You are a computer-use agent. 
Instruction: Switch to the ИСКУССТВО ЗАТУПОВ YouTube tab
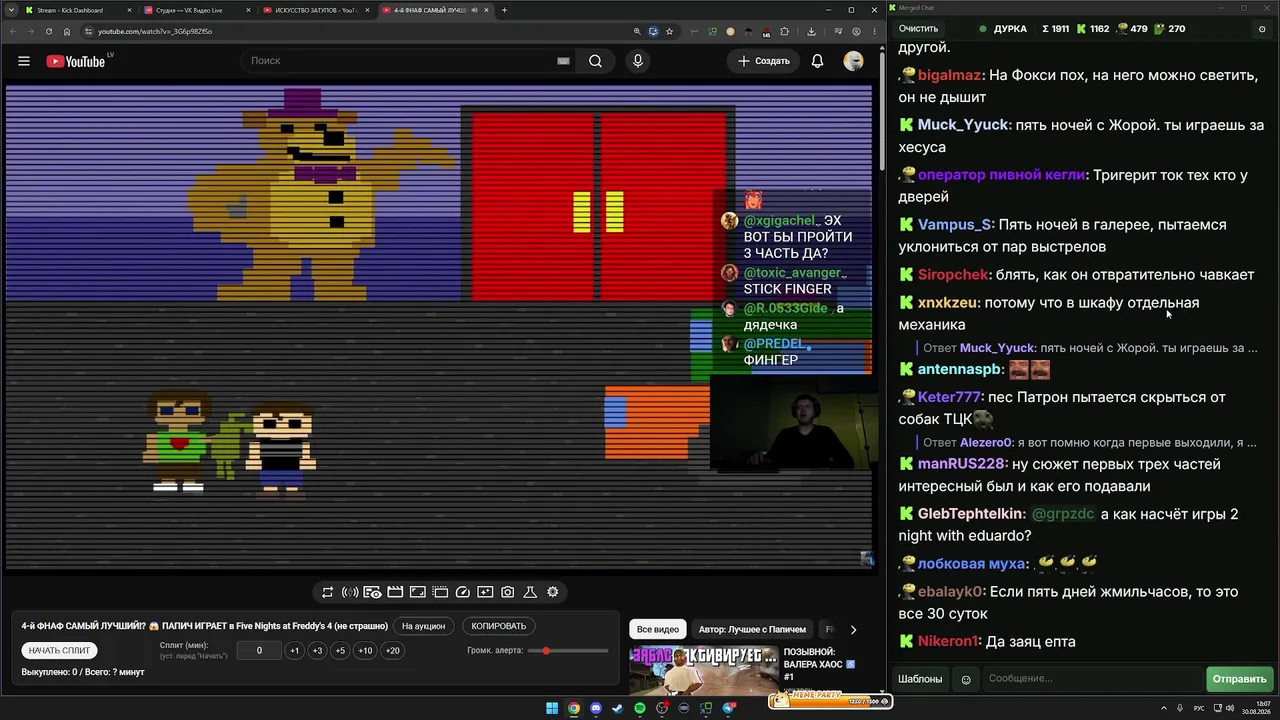click(316, 10)
